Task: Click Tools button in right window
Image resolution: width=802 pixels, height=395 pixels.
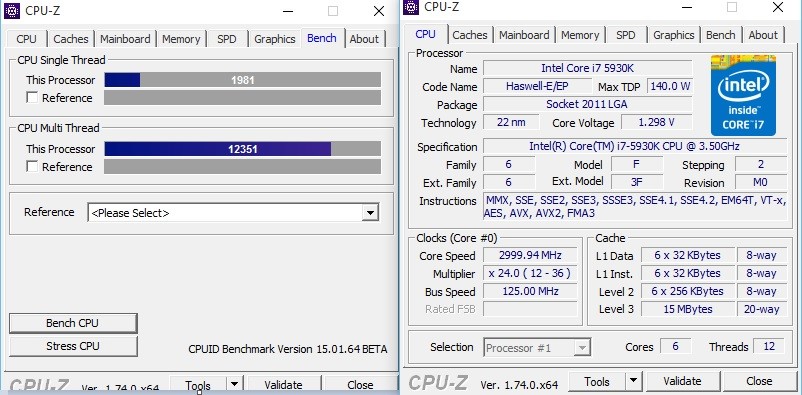Action: [597, 381]
